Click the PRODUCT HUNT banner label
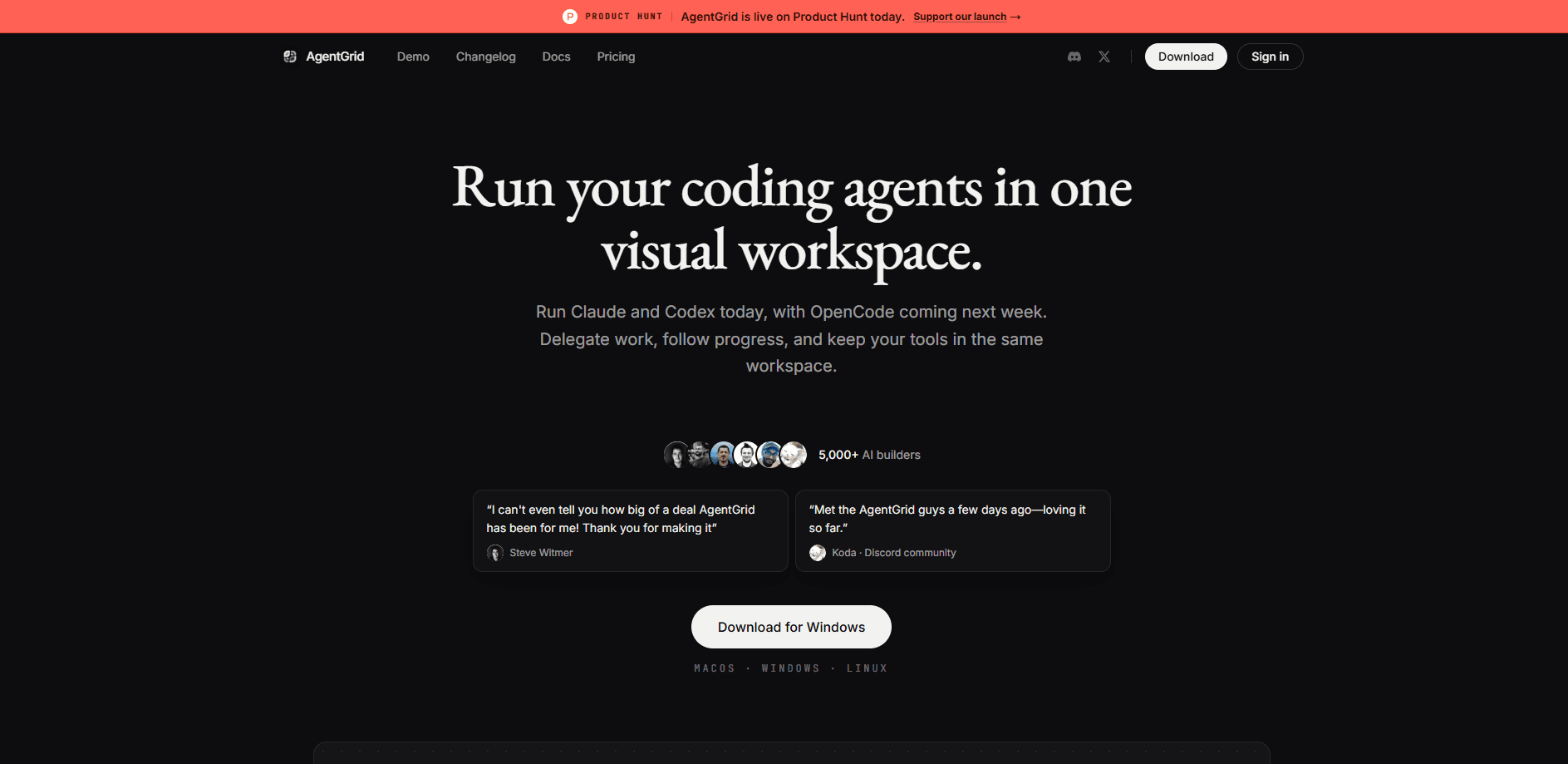Screen dimensions: 1568x764 click(x=623, y=17)
